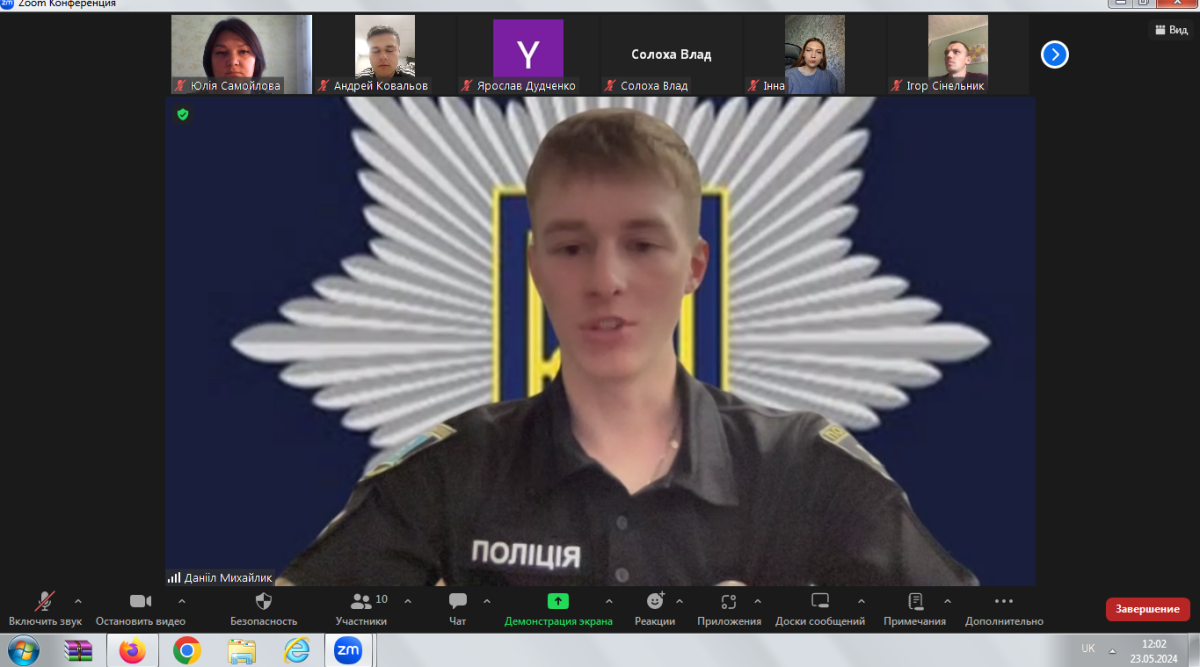Open the Чат chat panel

pyautogui.click(x=458, y=609)
